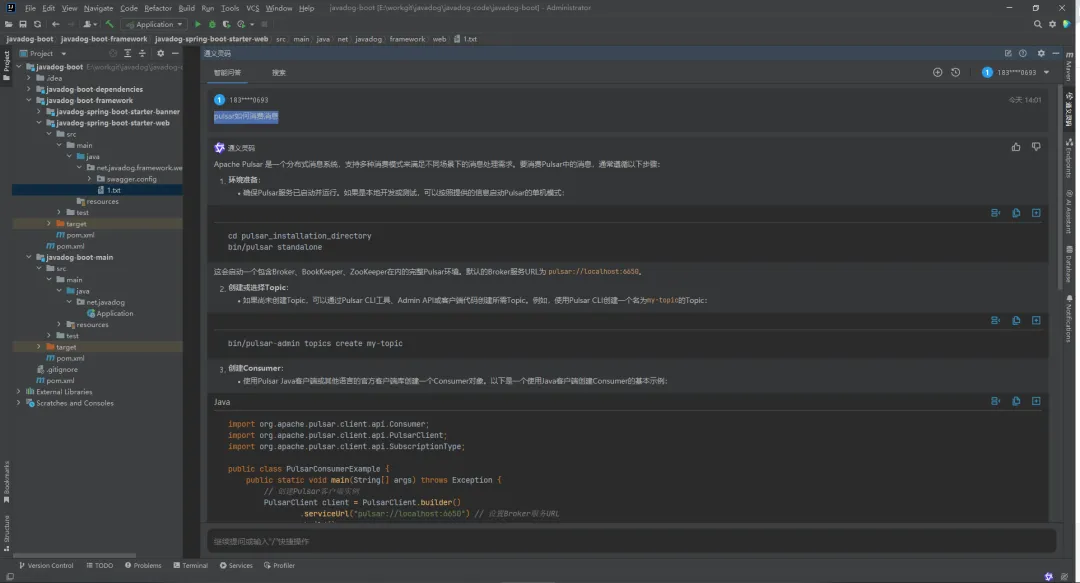Expand all in Project panel
Screen dimensions: 1080x583
(x=127, y=53)
